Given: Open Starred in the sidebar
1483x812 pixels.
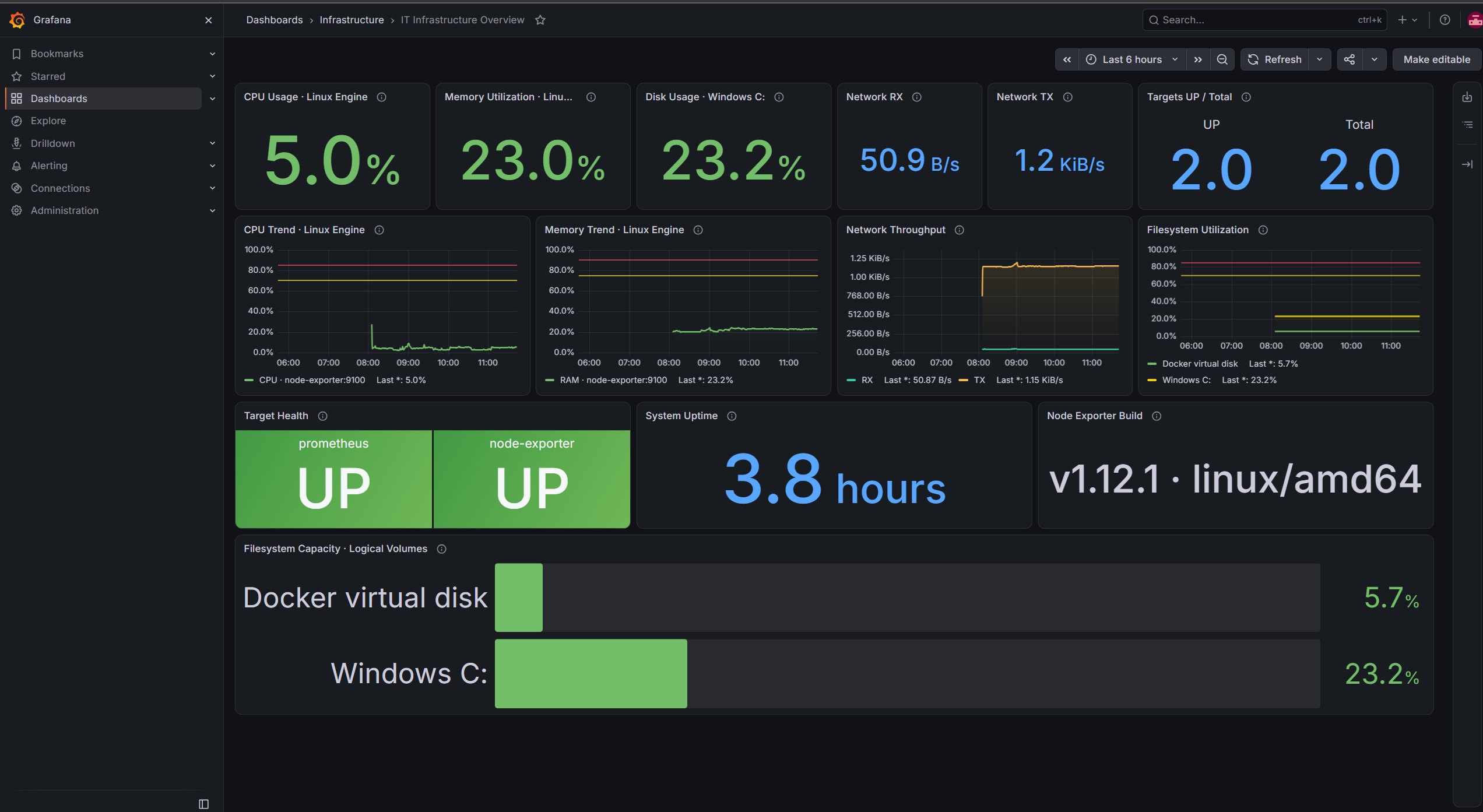Looking at the screenshot, I should 48,76.
